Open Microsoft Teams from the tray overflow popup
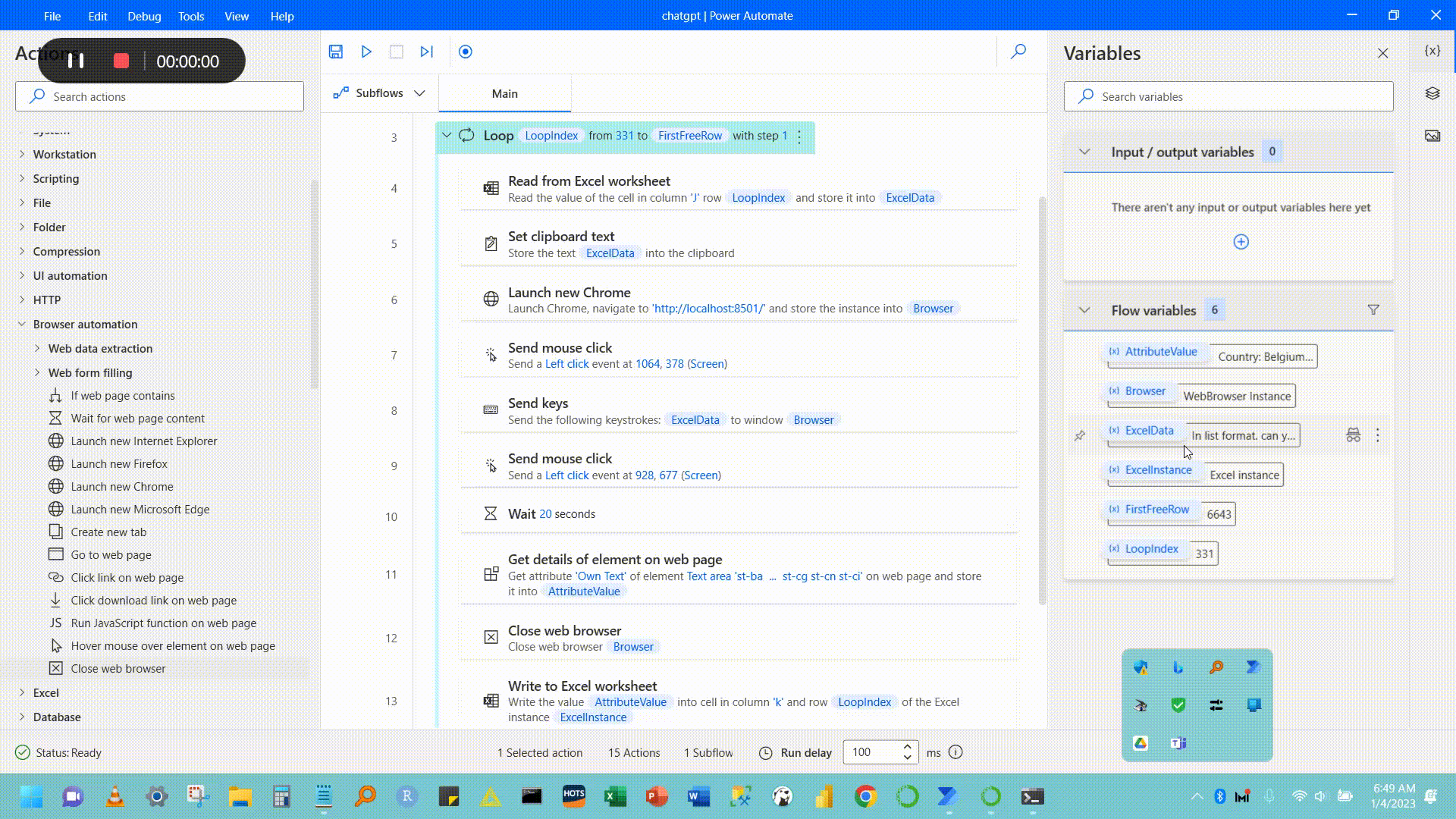 (1178, 743)
